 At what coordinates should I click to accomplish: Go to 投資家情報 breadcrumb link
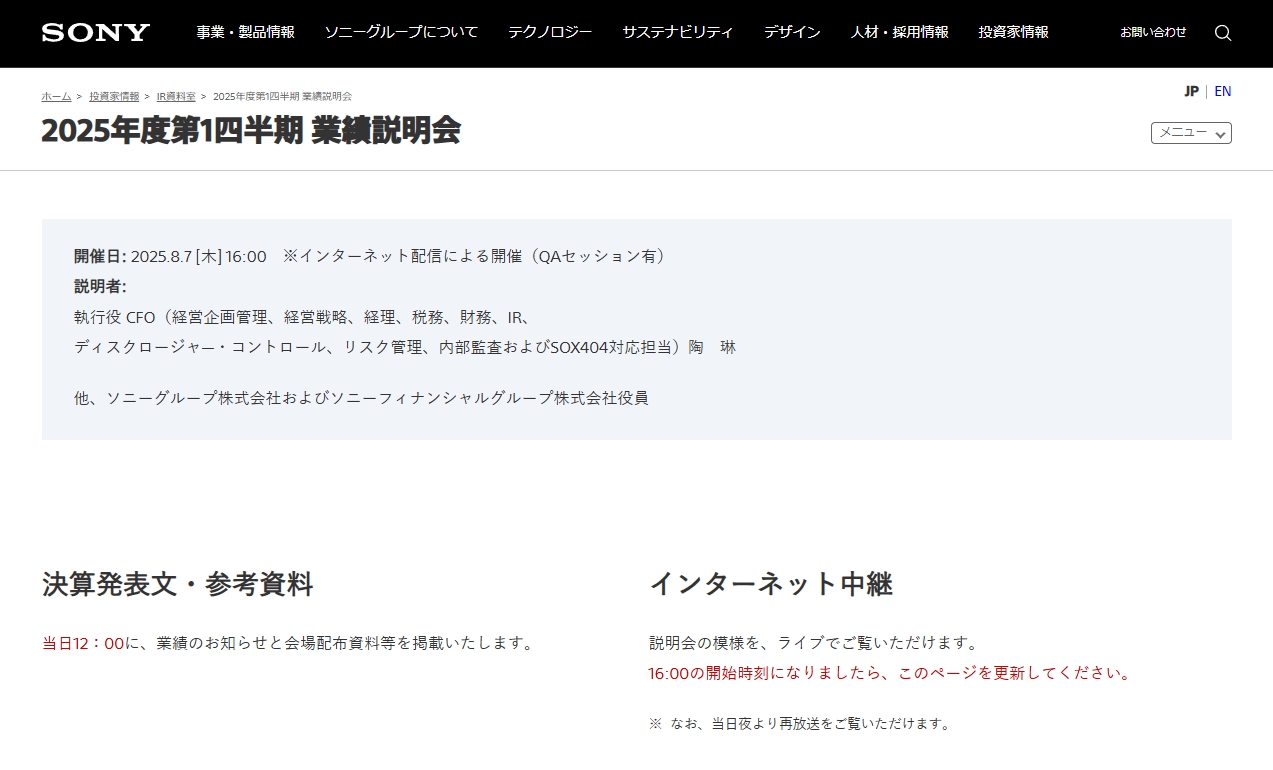coord(114,96)
